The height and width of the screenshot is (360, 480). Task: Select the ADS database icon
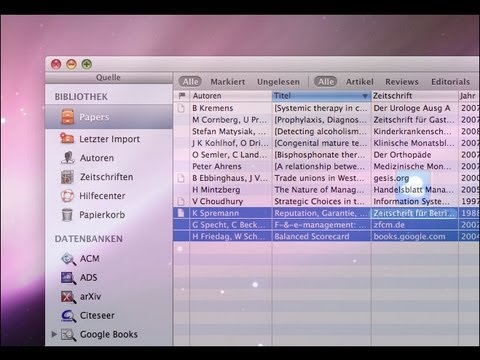point(68,278)
